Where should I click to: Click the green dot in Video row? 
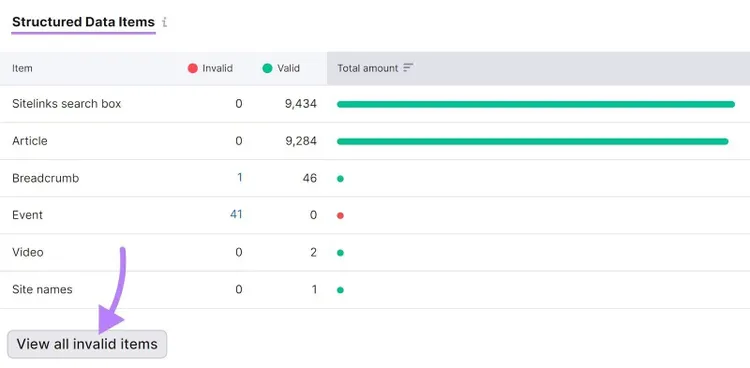pos(340,253)
